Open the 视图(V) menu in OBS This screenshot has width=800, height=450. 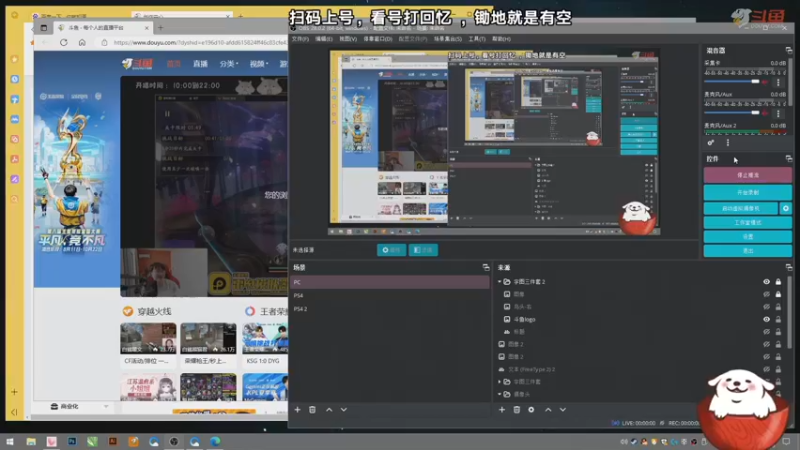point(348,39)
